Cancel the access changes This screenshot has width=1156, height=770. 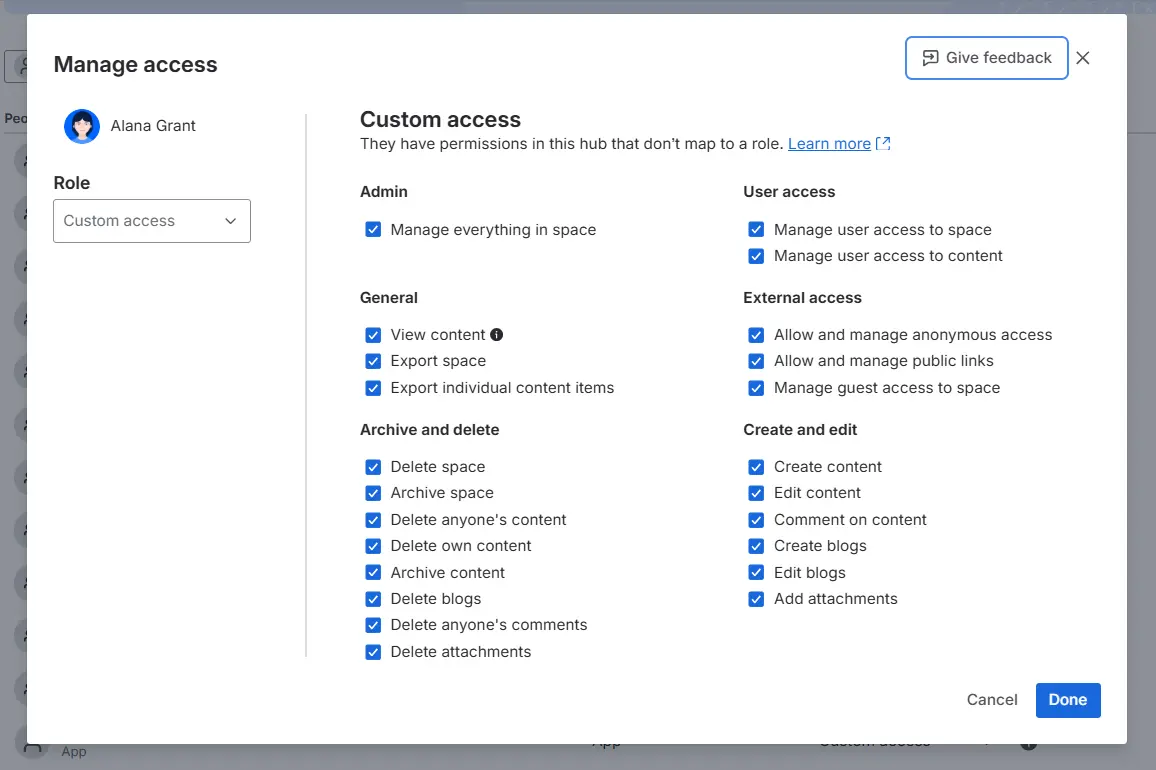click(992, 700)
